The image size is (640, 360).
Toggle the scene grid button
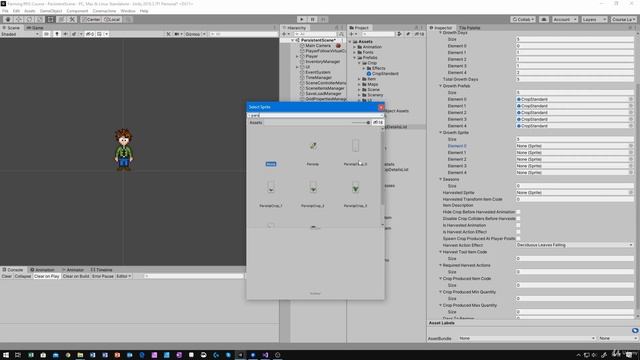[99, 34]
